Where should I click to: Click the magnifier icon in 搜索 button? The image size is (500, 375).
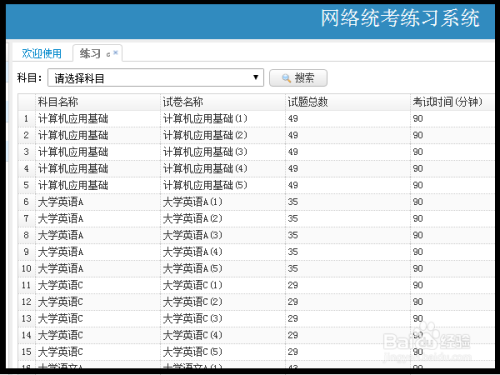(x=286, y=78)
